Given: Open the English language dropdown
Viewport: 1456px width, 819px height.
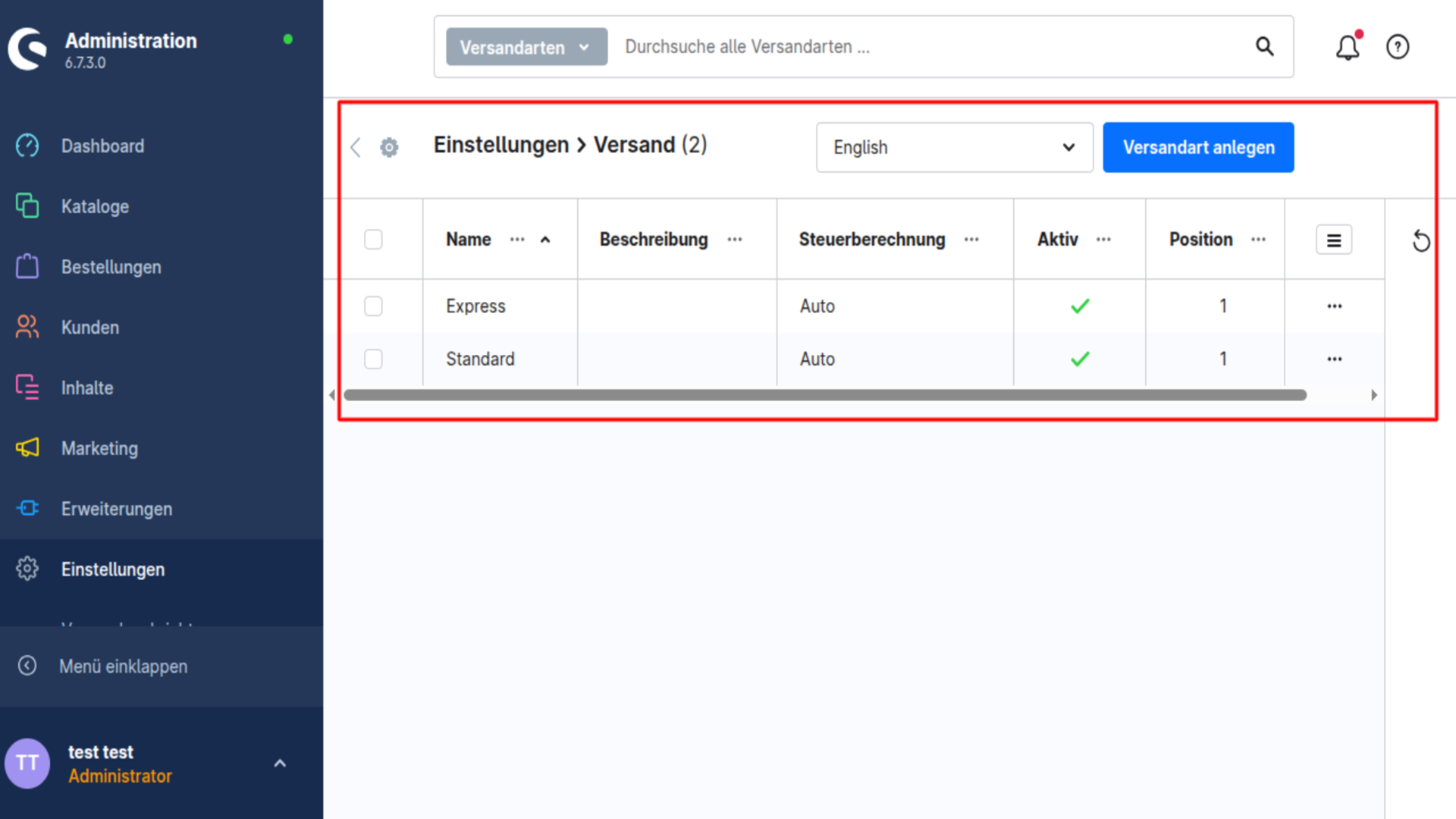Looking at the screenshot, I should point(955,147).
